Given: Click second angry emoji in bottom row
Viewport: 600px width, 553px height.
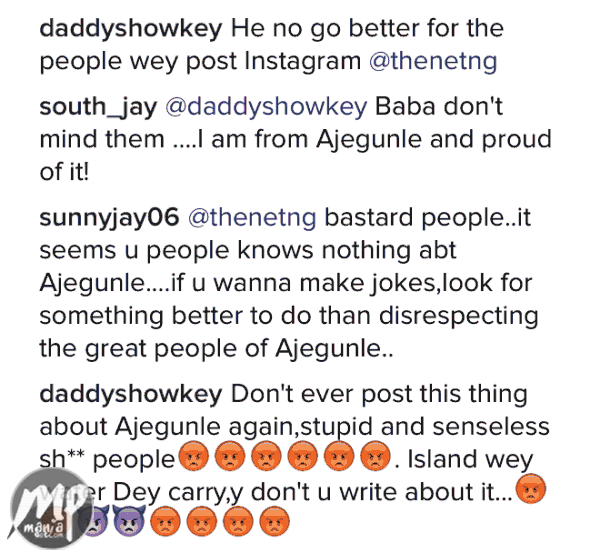Looking at the screenshot, I should [201, 520].
